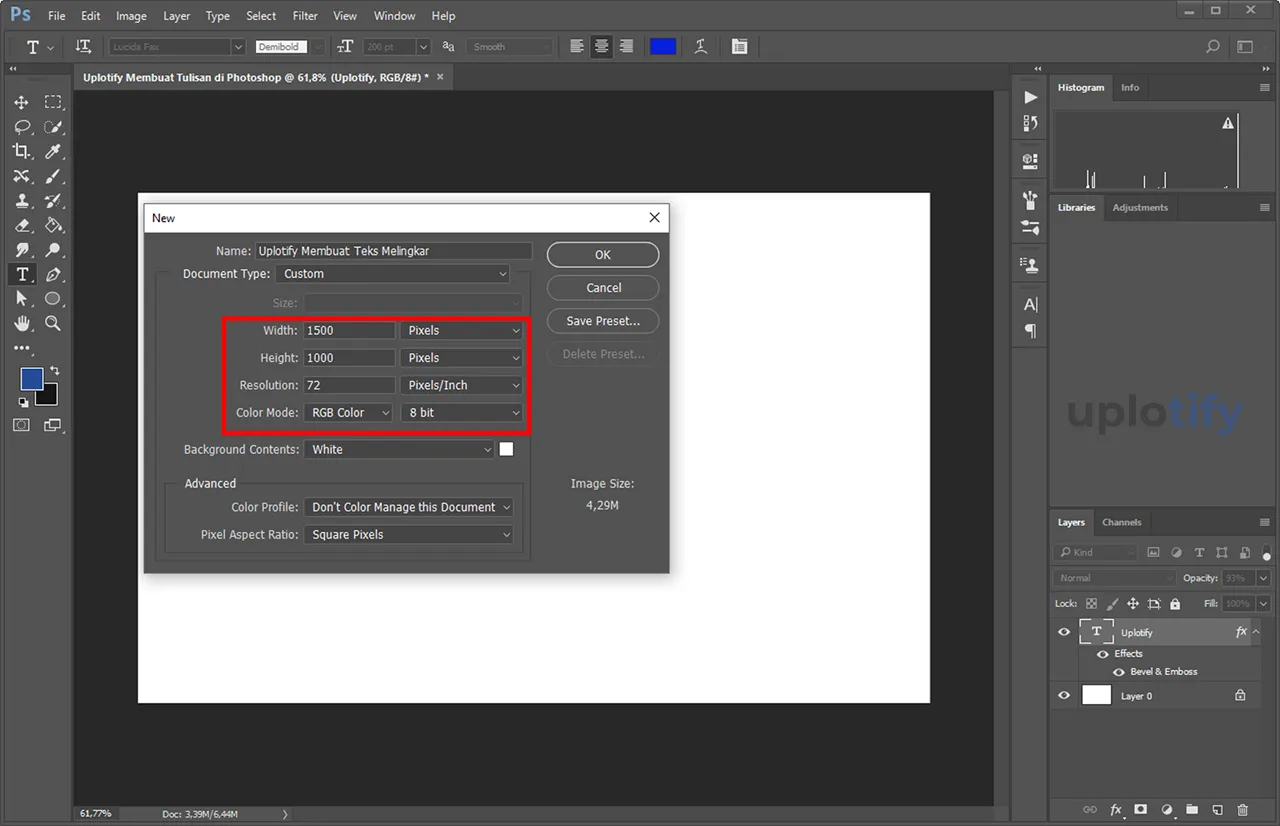1280x826 pixels.
Task: Click the Create Warped Text icon
Action: pyautogui.click(x=701, y=46)
